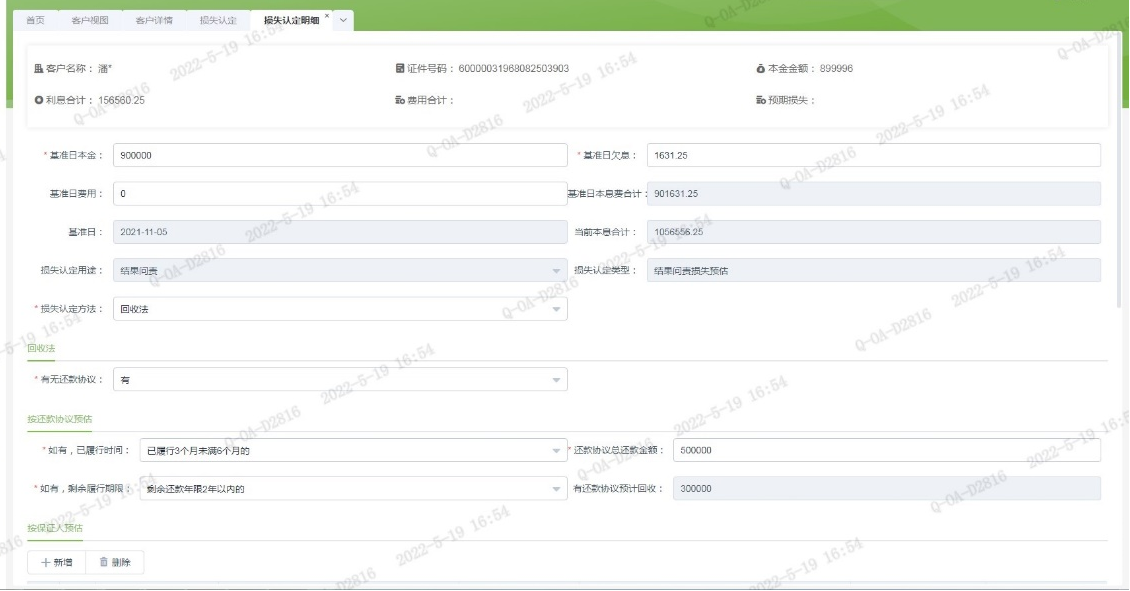Click the icon beside 预期损失
Screen dimensions: 1130x591
760,100
